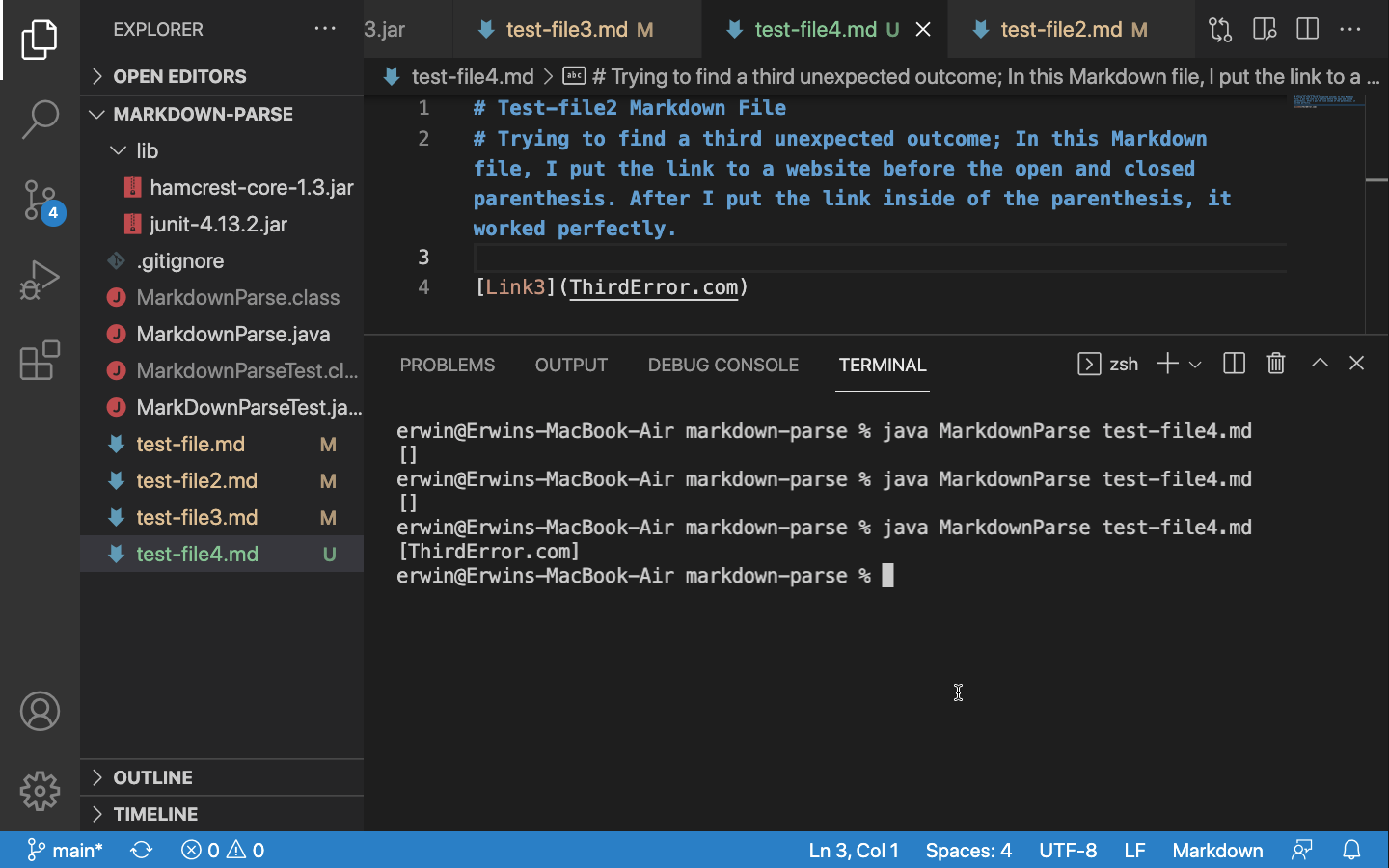The width and height of the screenshot is (1389, 868).
Task: Select test-file4.md in explorer tree
Action: (x=222, y=554)
